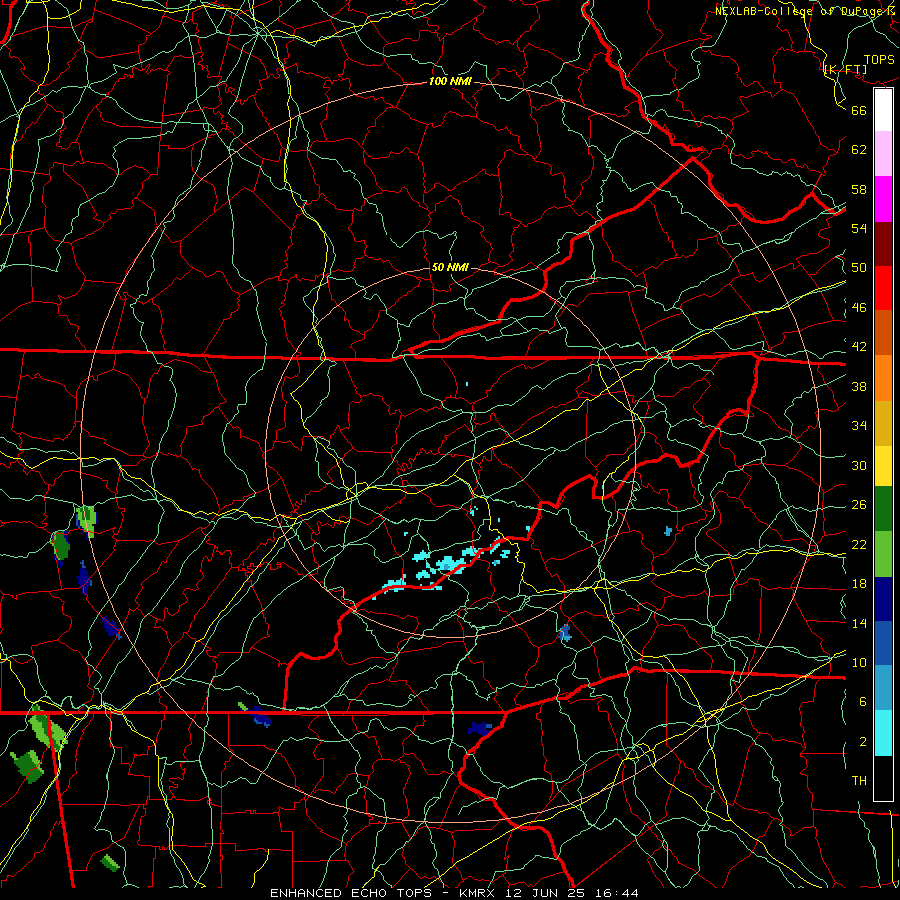Click the large light green echo at bottom-left state corner

coord(48,729)
